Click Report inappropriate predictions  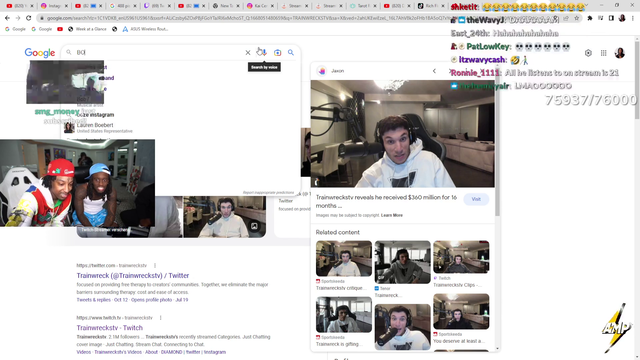(268, 192)
